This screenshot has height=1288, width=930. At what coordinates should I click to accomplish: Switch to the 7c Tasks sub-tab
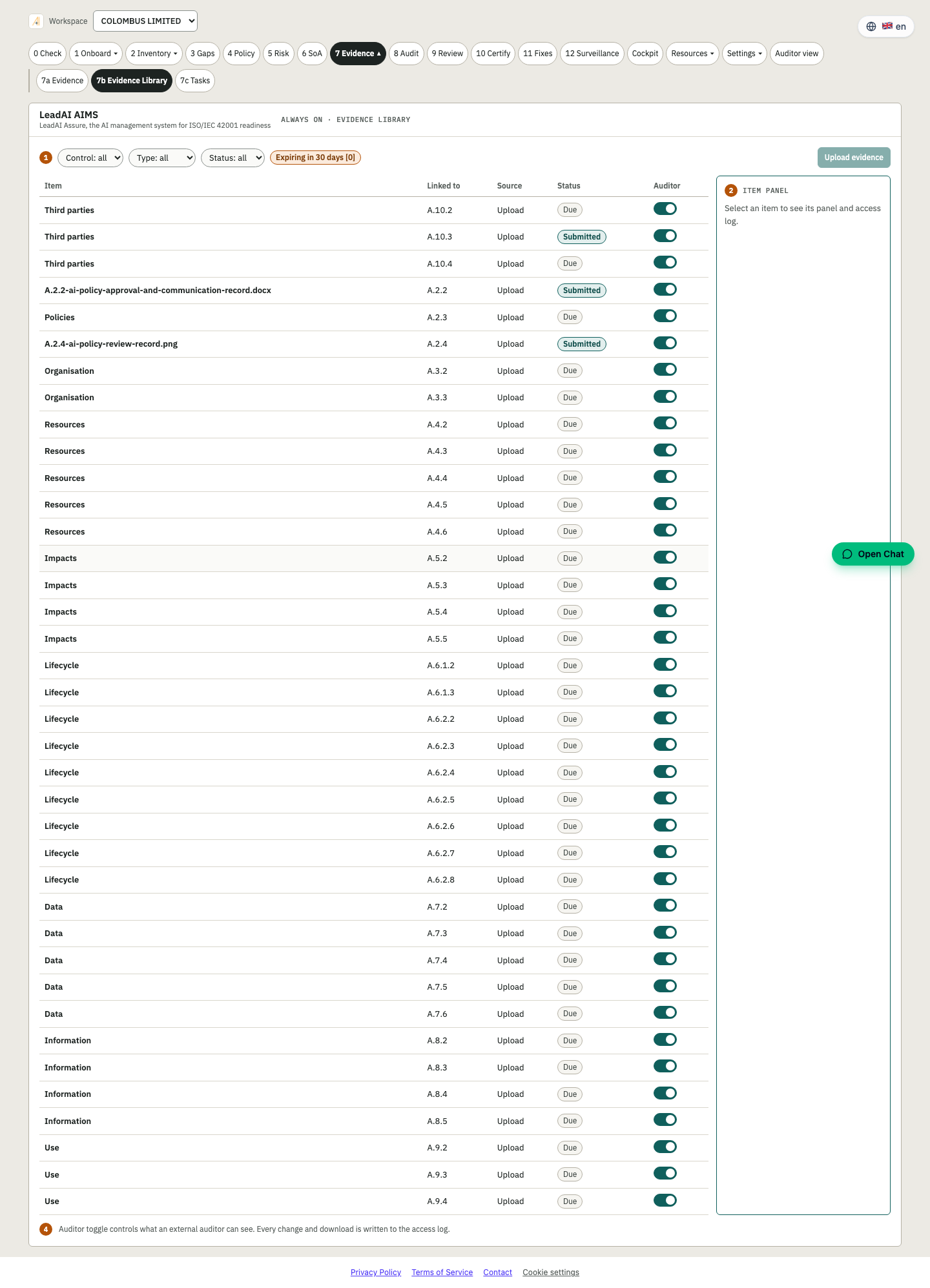click(195, 81)
